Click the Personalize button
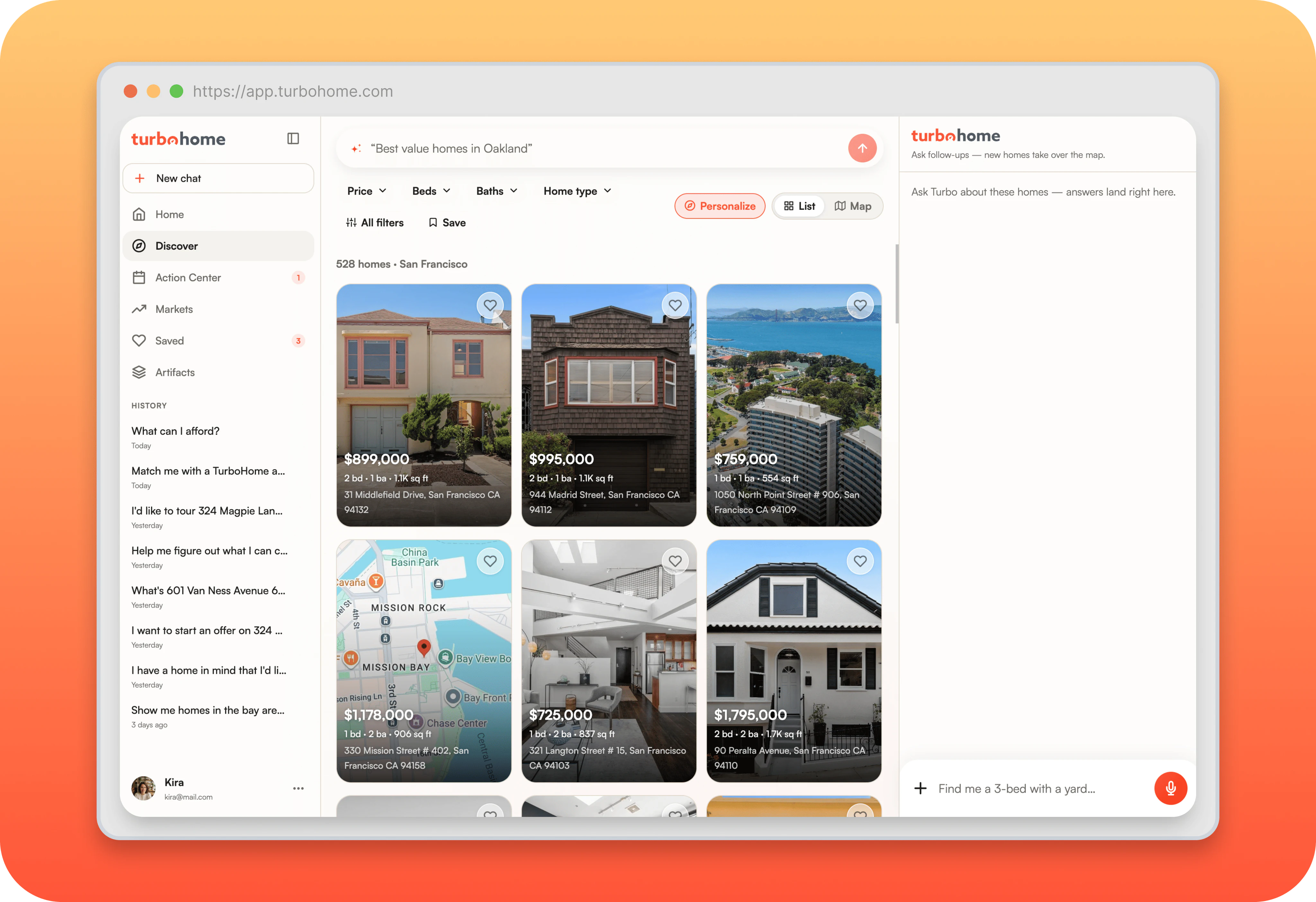The width and height of the screenshot is (1316, 902). tap(720, 206)
